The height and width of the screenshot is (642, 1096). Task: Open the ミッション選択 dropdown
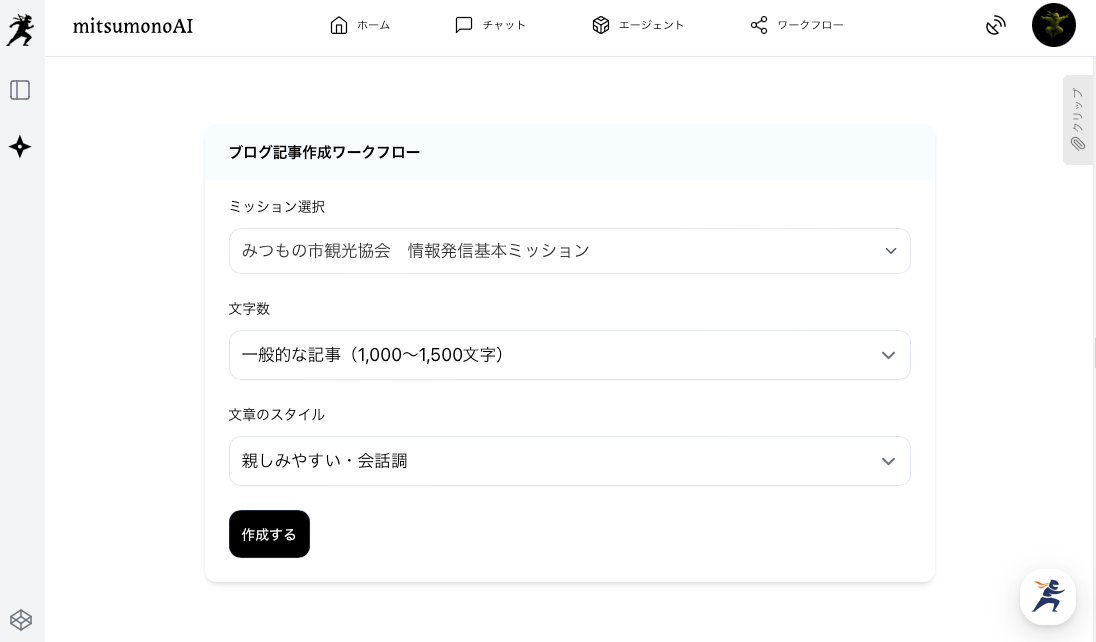point(569,251)
